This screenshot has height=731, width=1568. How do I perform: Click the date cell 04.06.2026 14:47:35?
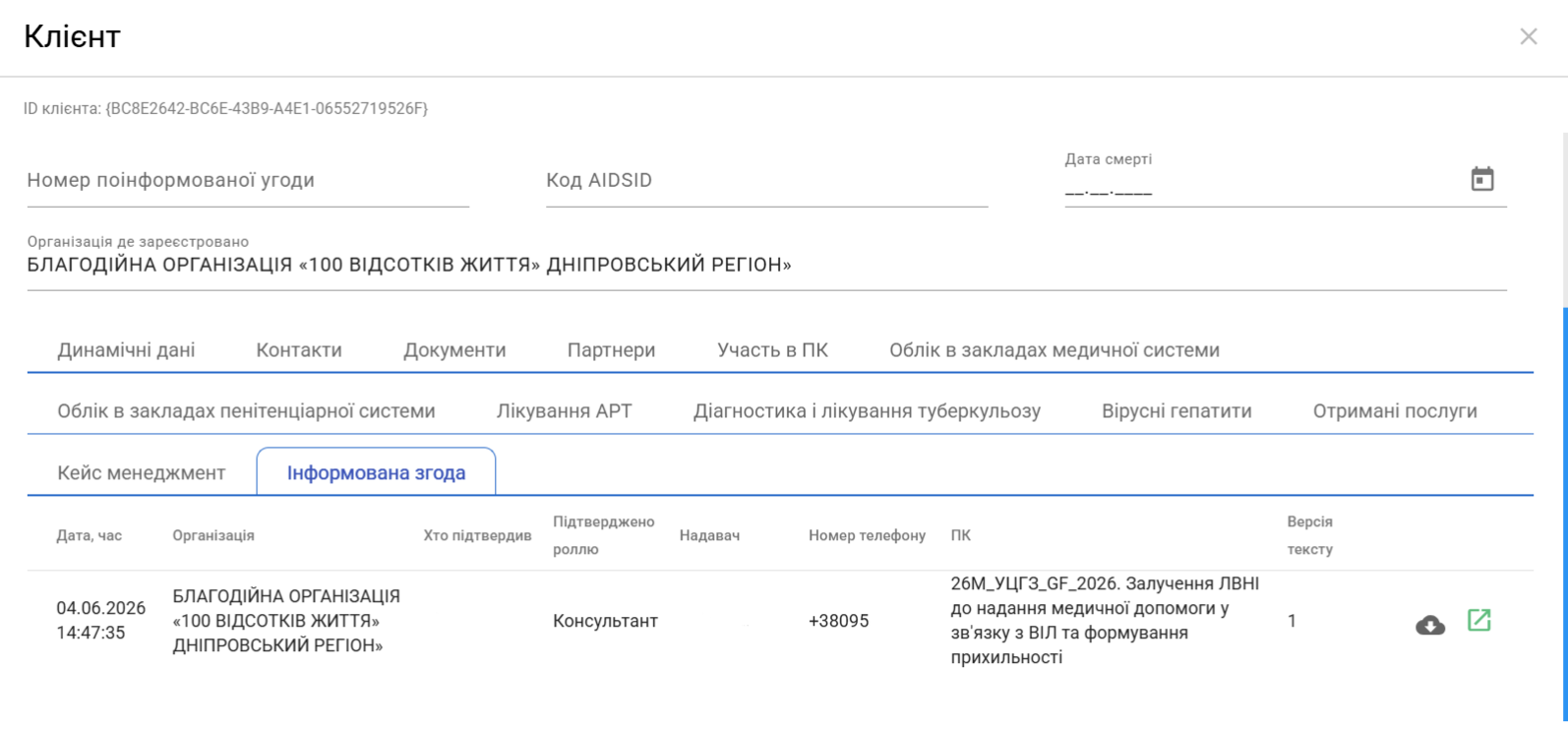(100, 620)
